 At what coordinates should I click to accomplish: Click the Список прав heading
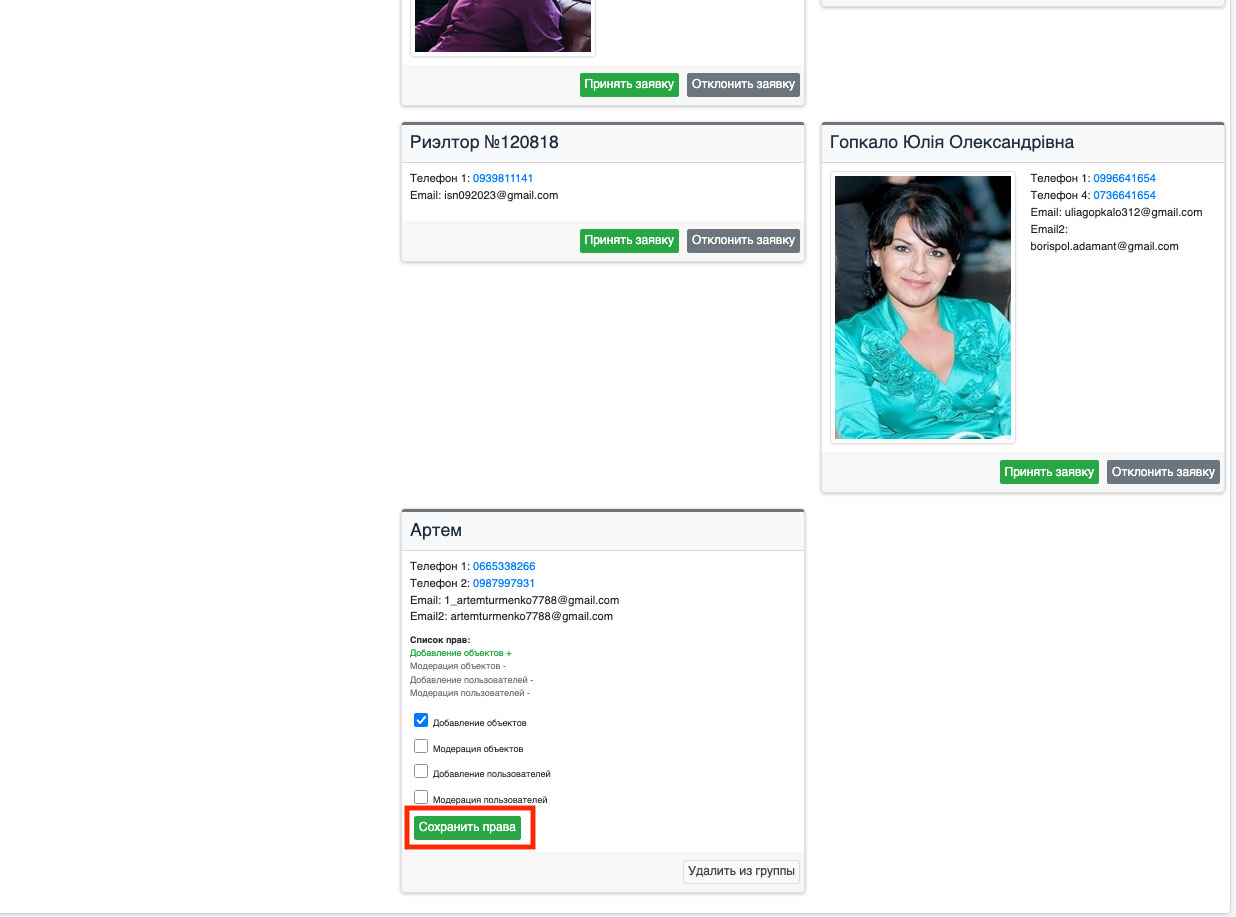pos(440,640)
